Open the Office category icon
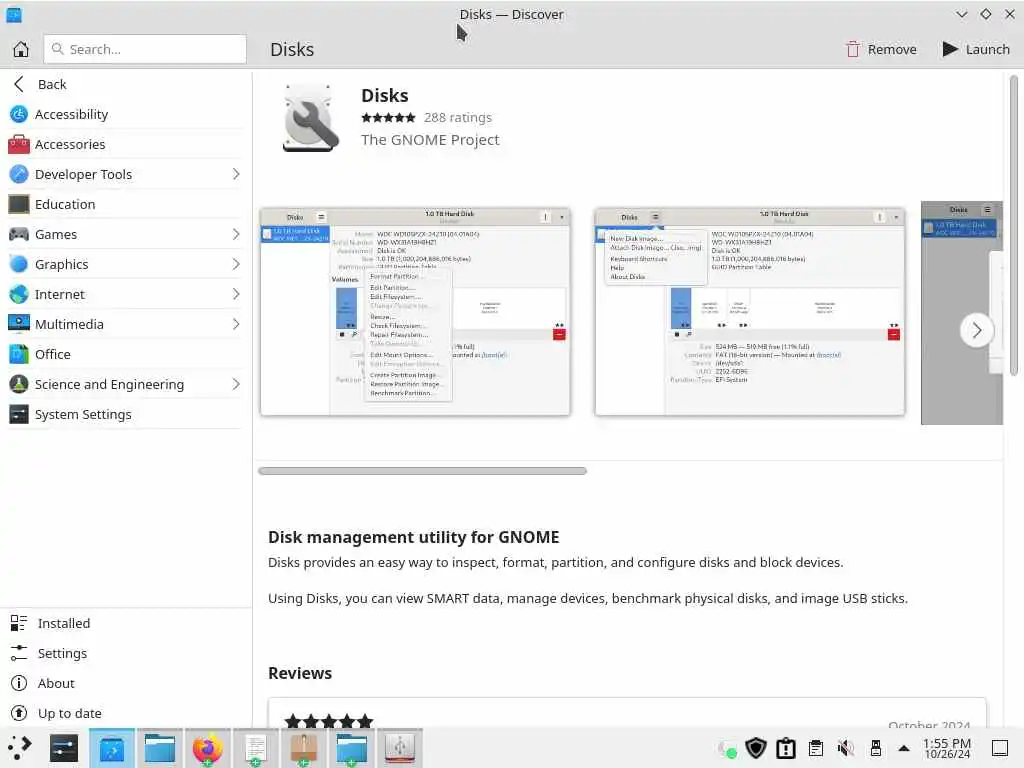Viewport: 1024px width, 768px height. (x=19, y=354)
